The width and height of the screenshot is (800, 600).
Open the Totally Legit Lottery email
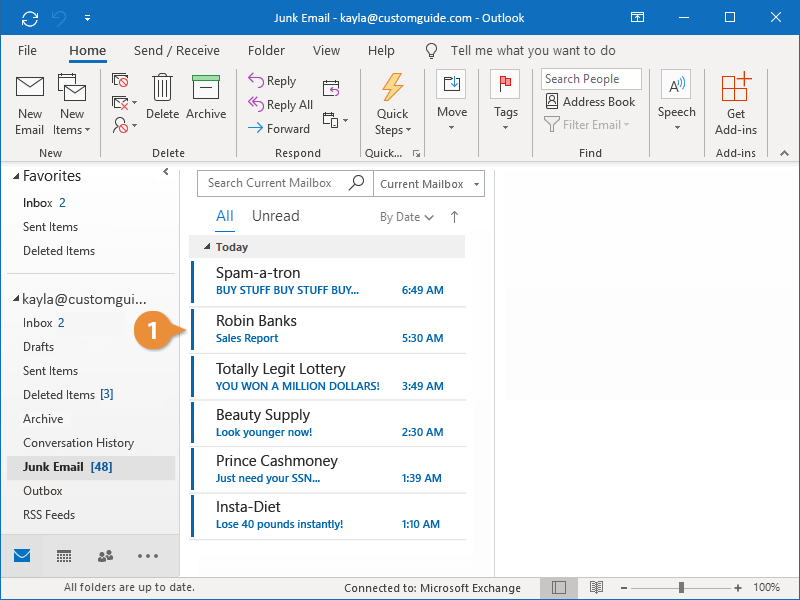point(329,378)
